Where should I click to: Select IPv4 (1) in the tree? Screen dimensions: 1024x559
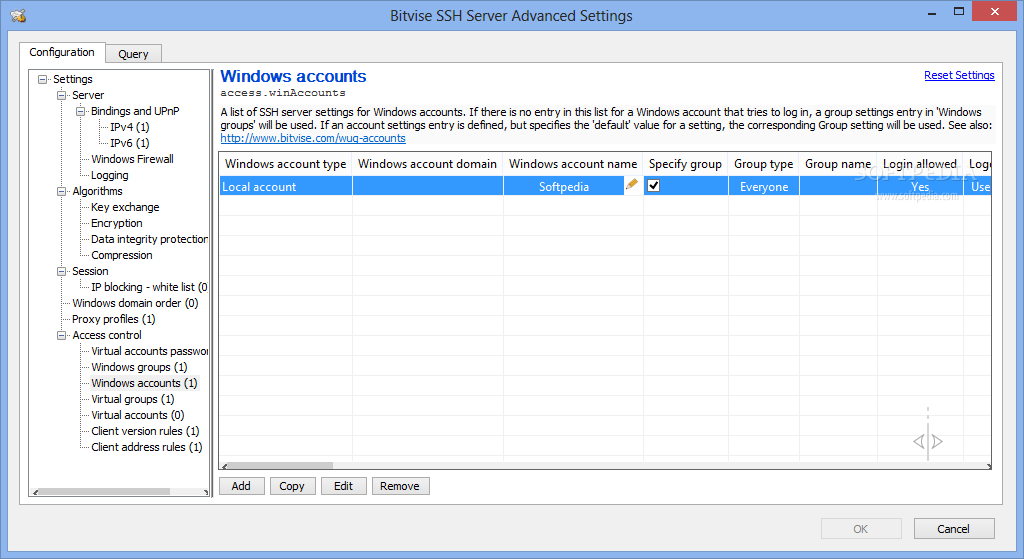tap(129, 127)
